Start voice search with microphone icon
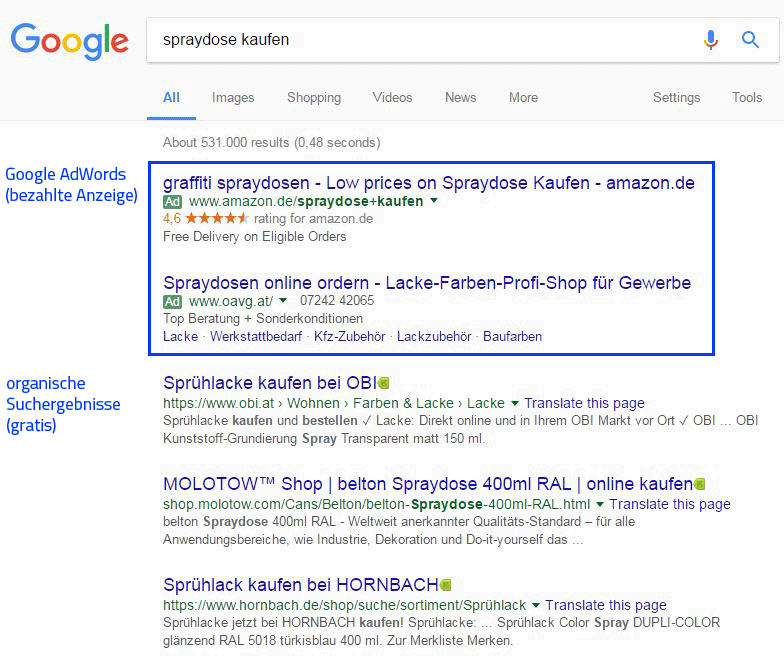Image resolution: width=784 pixels, height=661 pixels. pos(710,40)
